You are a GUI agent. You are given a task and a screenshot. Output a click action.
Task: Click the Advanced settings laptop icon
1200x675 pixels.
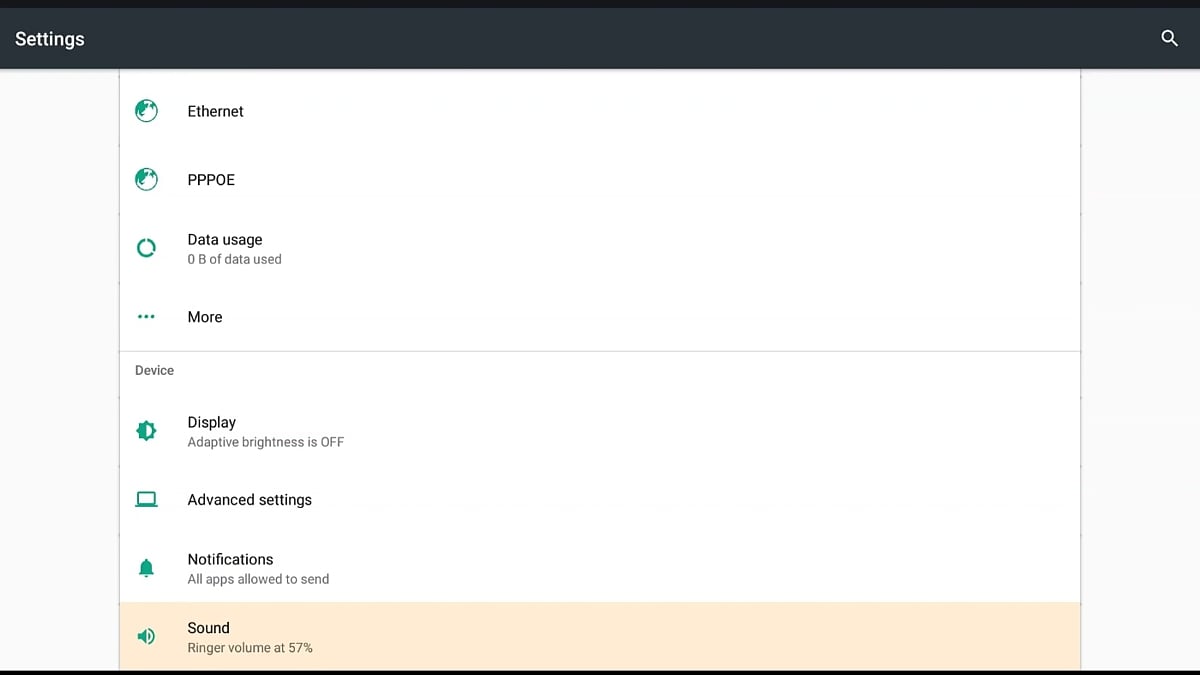point(146,500)
